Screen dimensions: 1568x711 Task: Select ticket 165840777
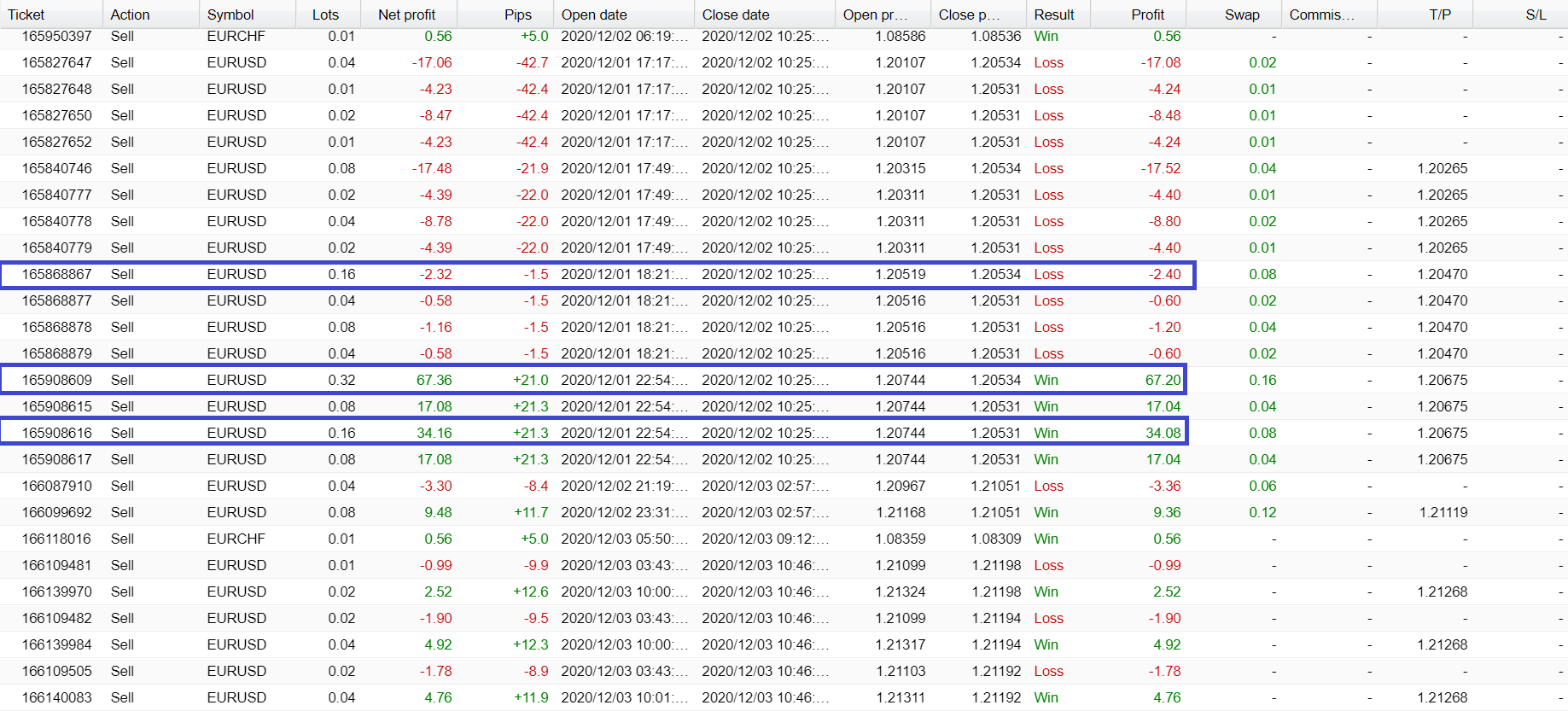(56, 195)
